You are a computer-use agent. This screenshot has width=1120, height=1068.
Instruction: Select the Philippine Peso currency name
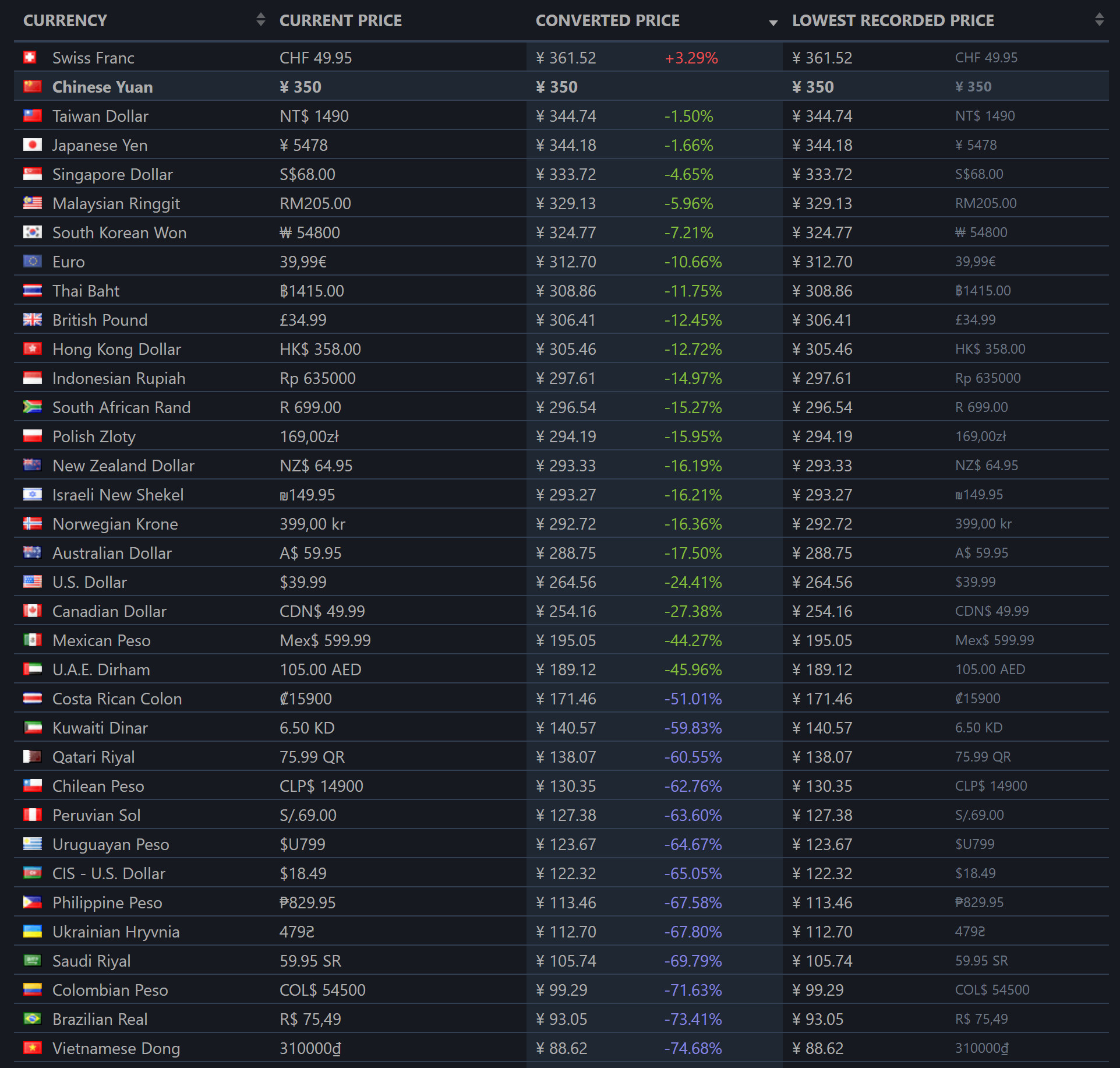(107, 903)
